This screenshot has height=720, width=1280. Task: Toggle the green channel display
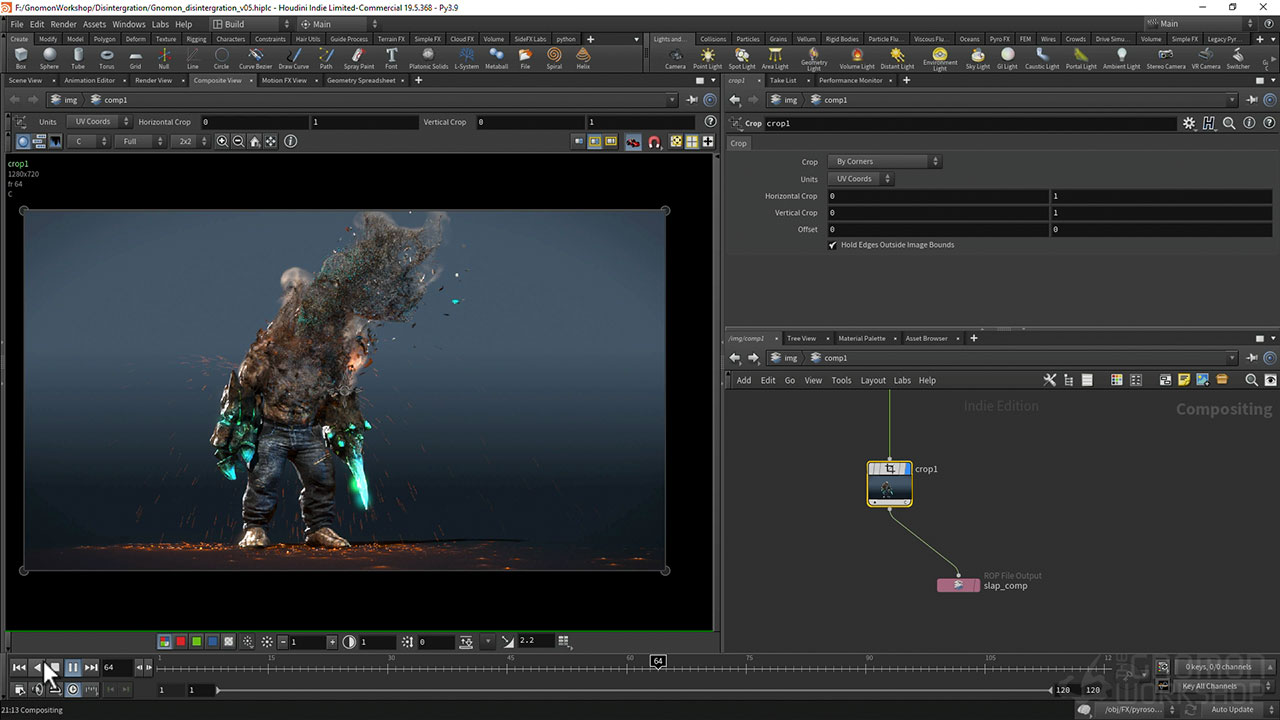coord(196,642)
